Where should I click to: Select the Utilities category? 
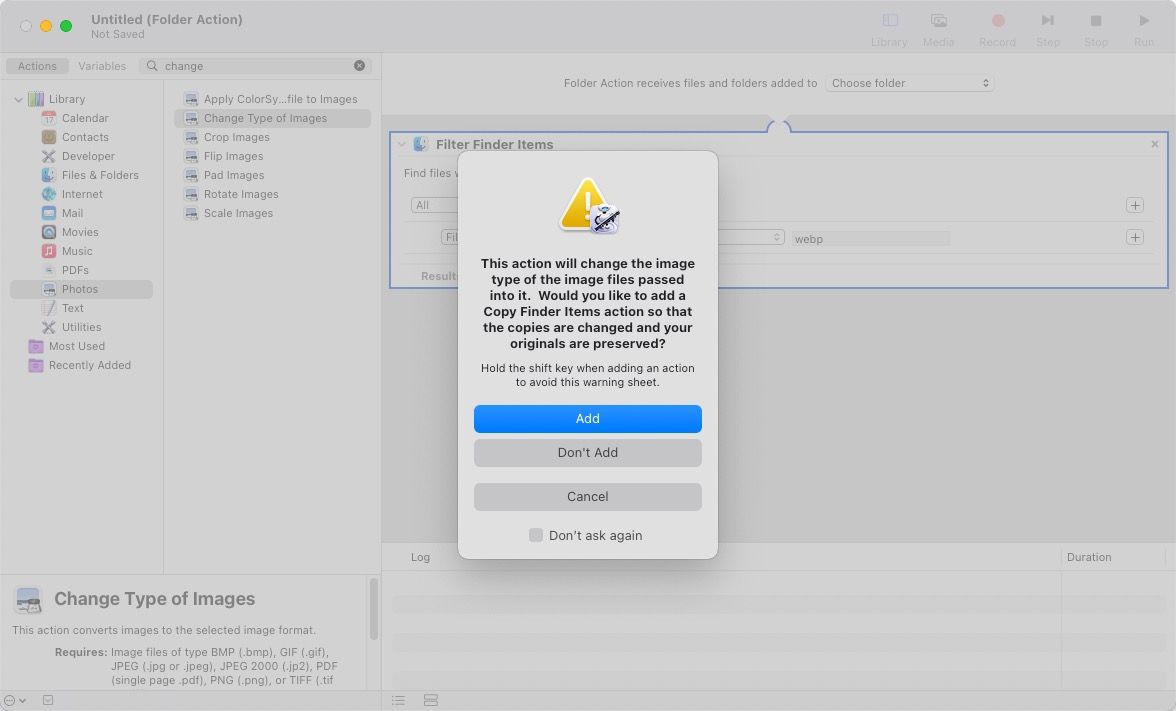click(81, 327)
